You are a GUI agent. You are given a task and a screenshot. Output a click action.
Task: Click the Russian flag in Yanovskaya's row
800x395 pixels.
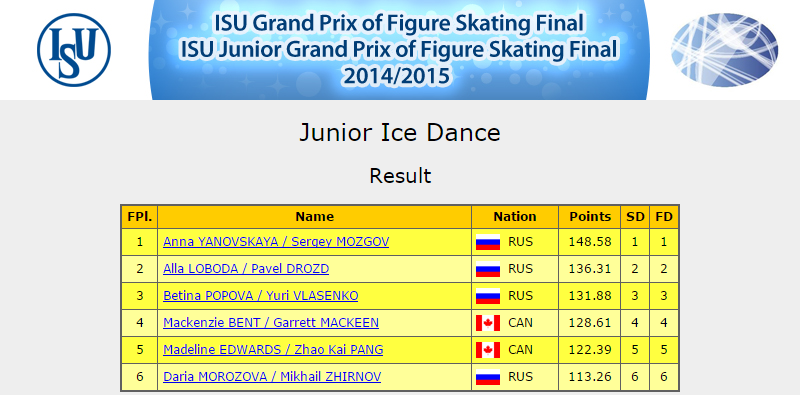tap(488, 242)
